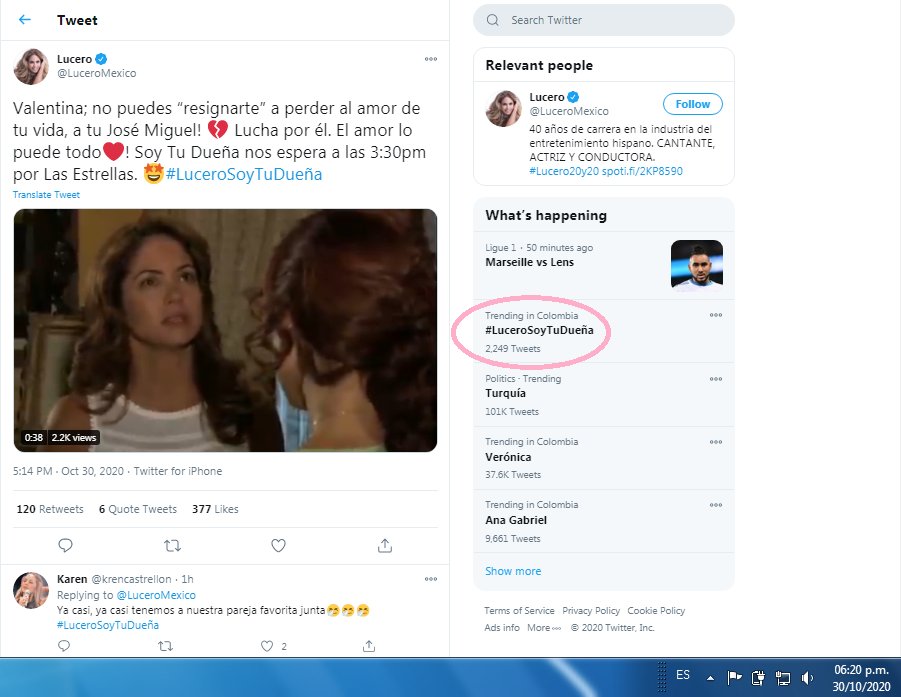Open the spoti.fi/2KP8590 link in bio
The width and height of the screenshot is (901, 697).
click(x=642, y=171)
